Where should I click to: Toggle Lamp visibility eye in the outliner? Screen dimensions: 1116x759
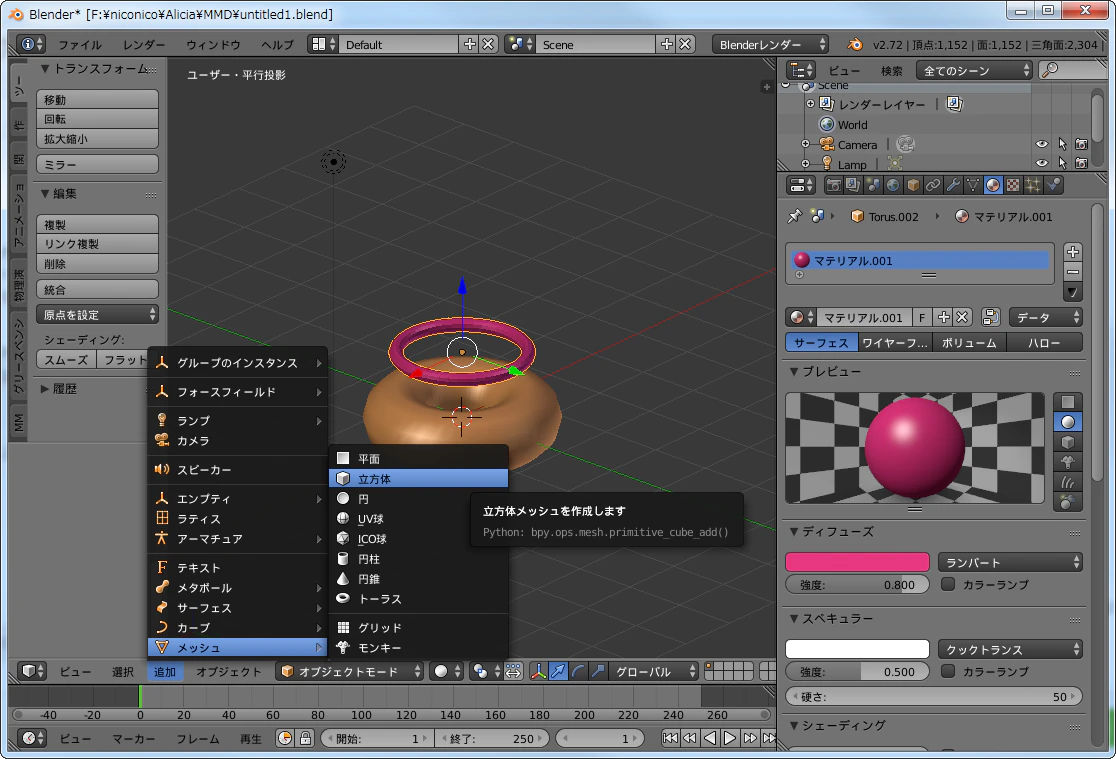click(1041, 163)
